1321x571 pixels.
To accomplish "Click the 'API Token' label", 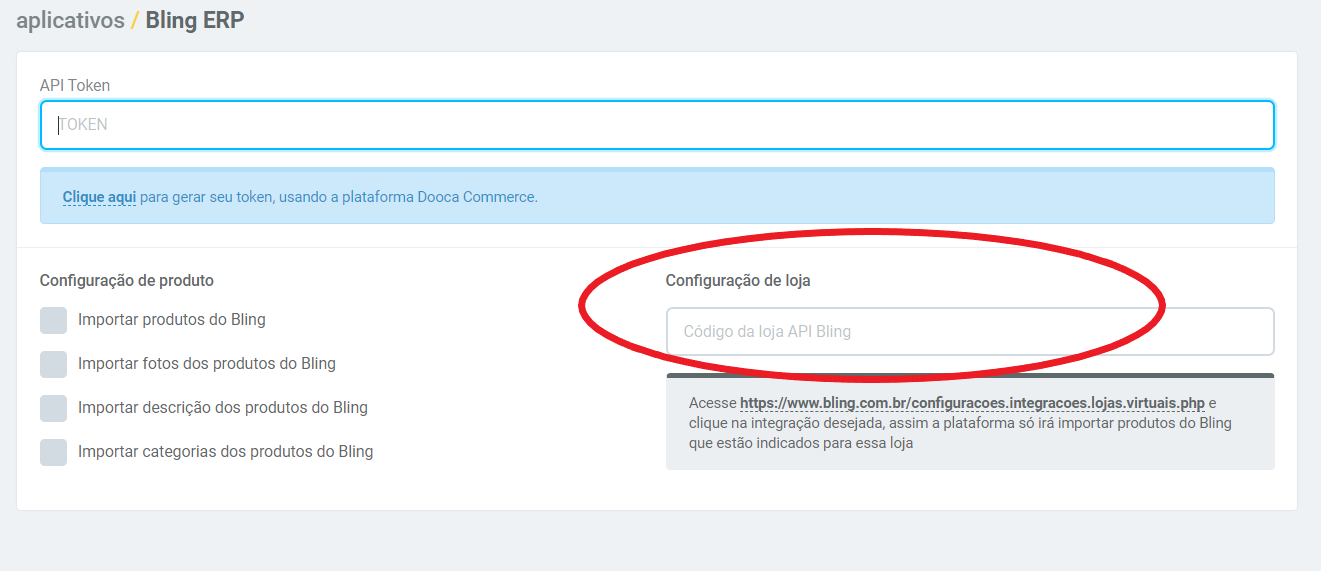I will (x=75, y=86).
